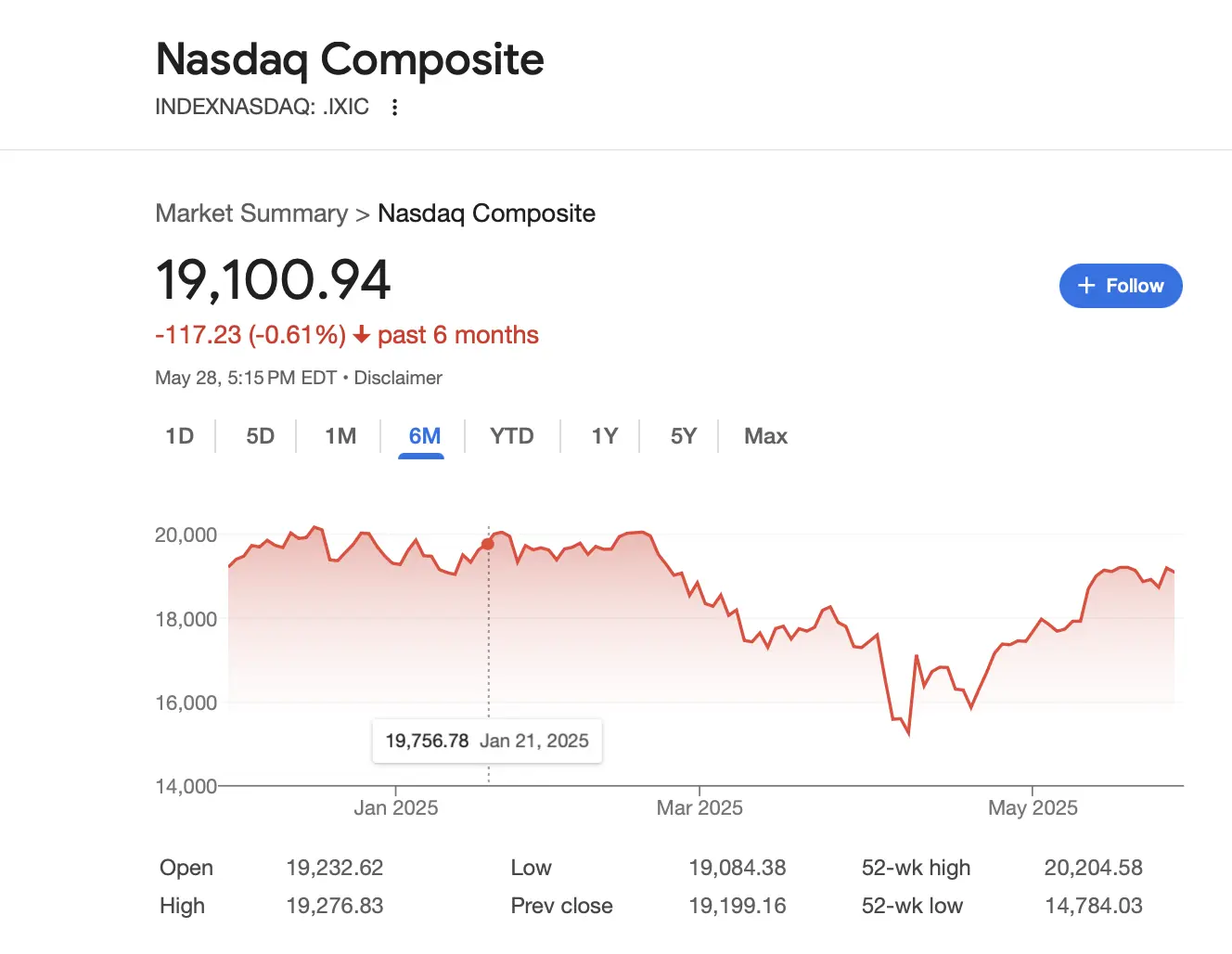Select the Max time range

765,436
